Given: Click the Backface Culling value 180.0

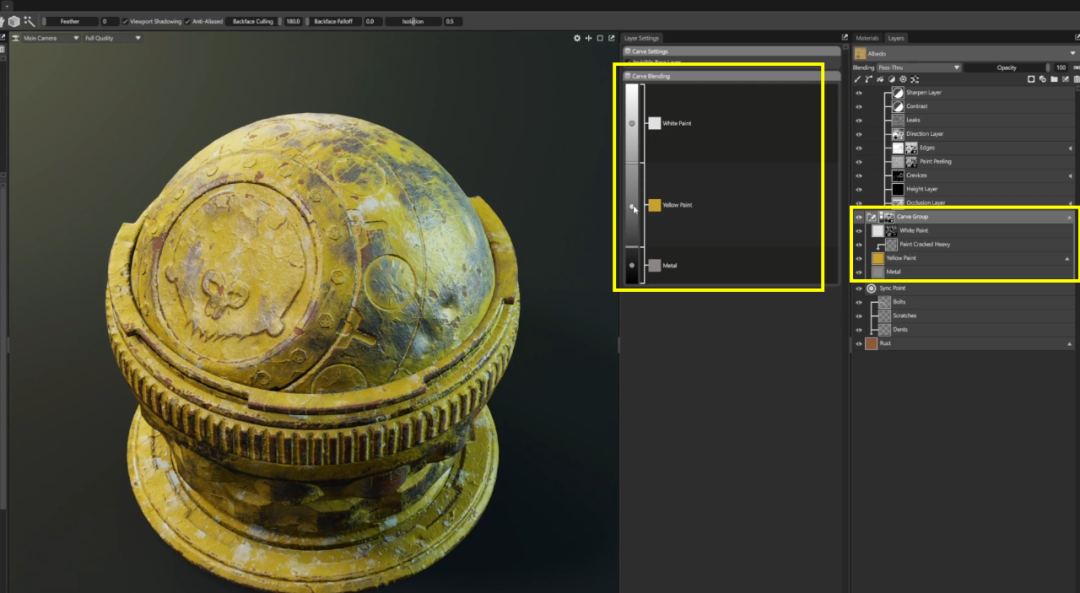Looking at the screenshot, I should [293, 21].
